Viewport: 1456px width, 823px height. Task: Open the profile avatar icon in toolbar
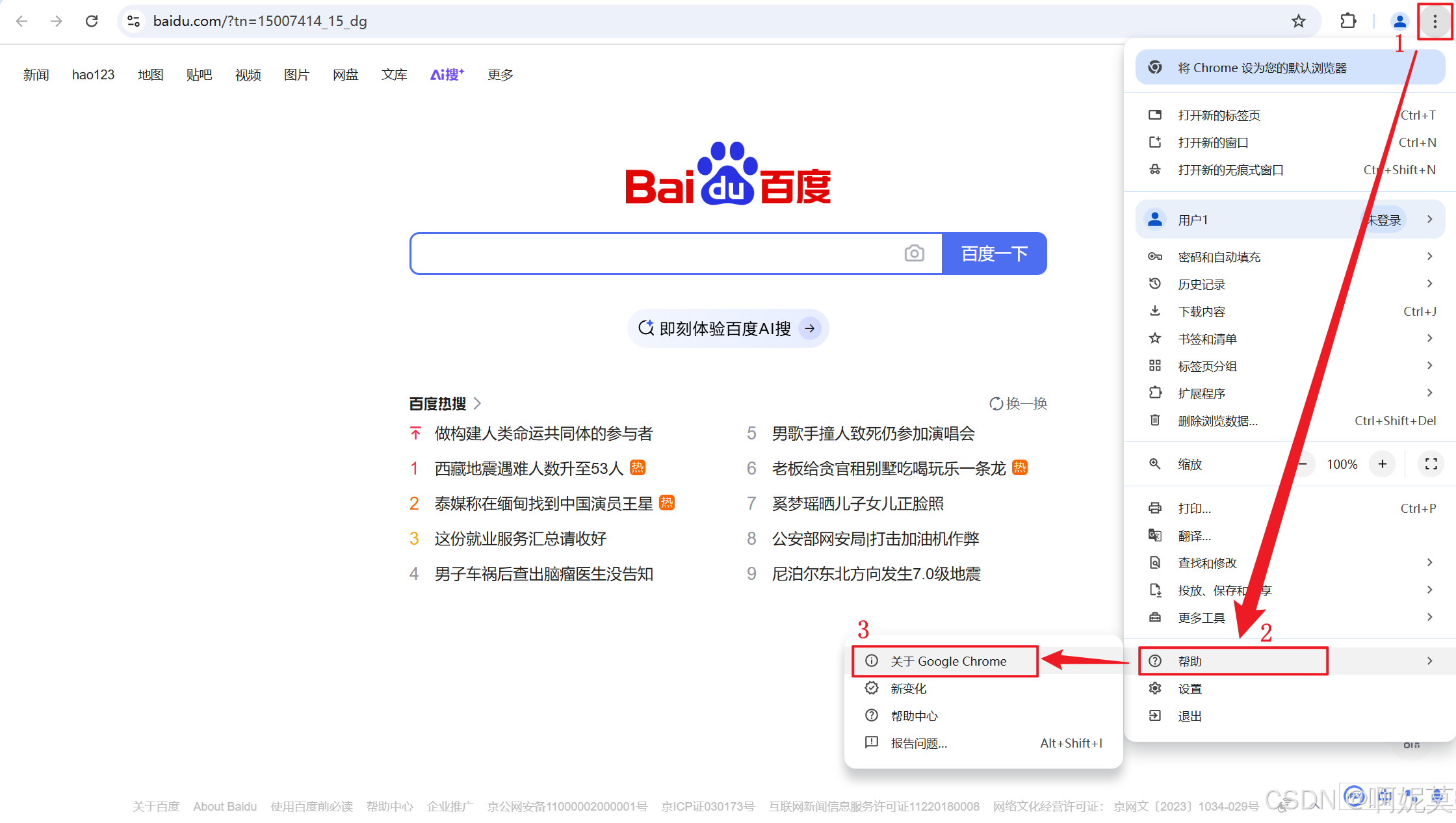pyautogui.click(x=1399, y=21)
